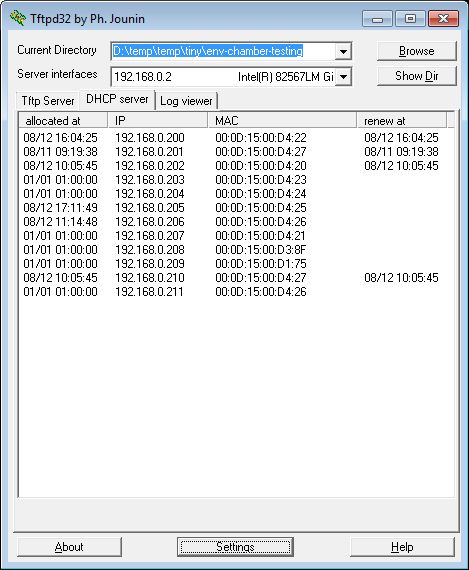Viewport: 469px width, 570px height.
Task: Click the MAC column header
Action: pos(282,120)
